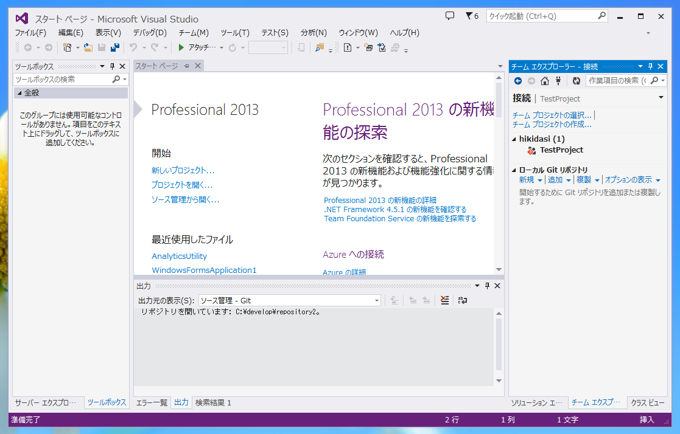Go to Team Explorer Home

coord(545,81)
